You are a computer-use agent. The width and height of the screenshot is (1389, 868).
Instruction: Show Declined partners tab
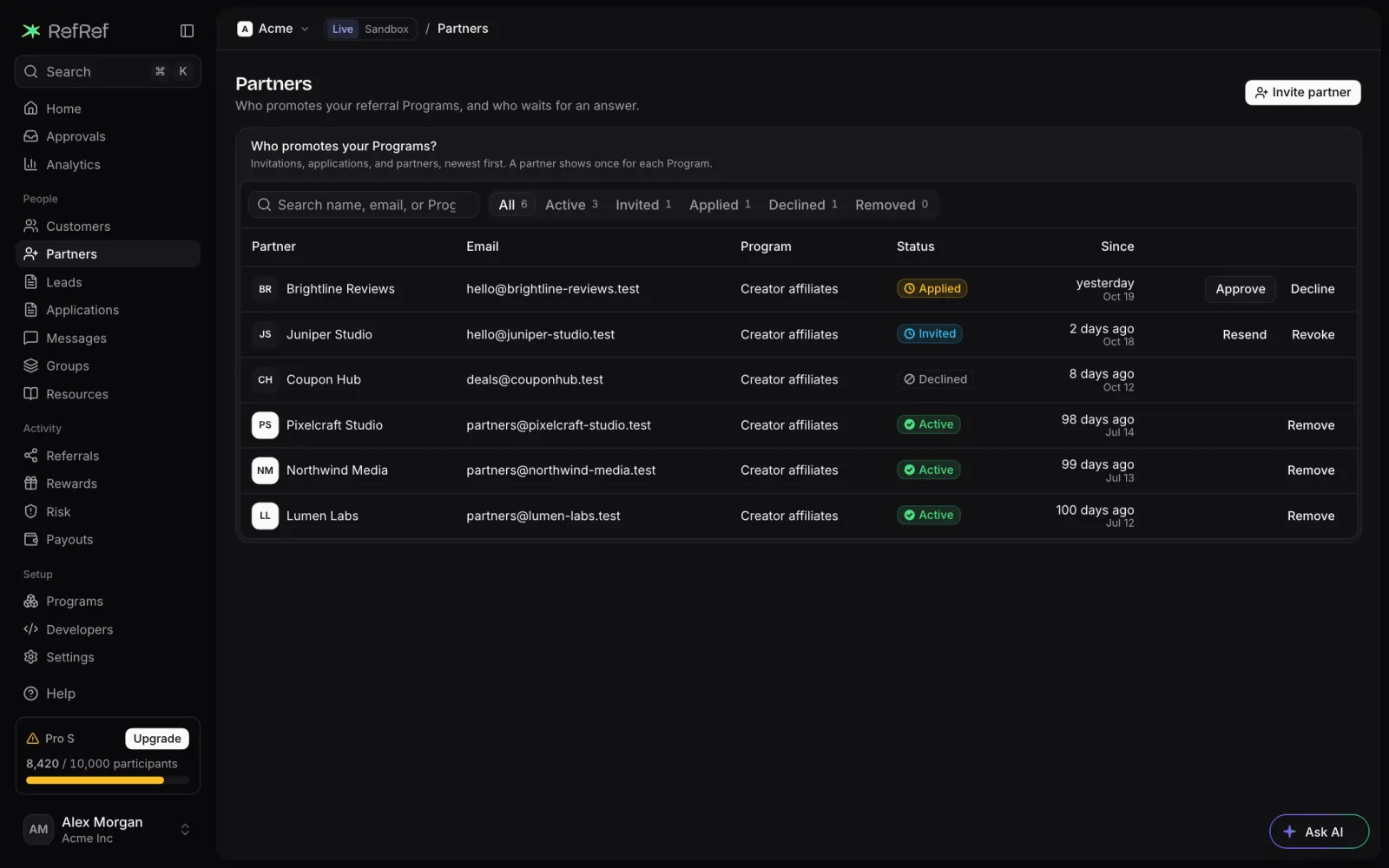[x=803, y=205]
